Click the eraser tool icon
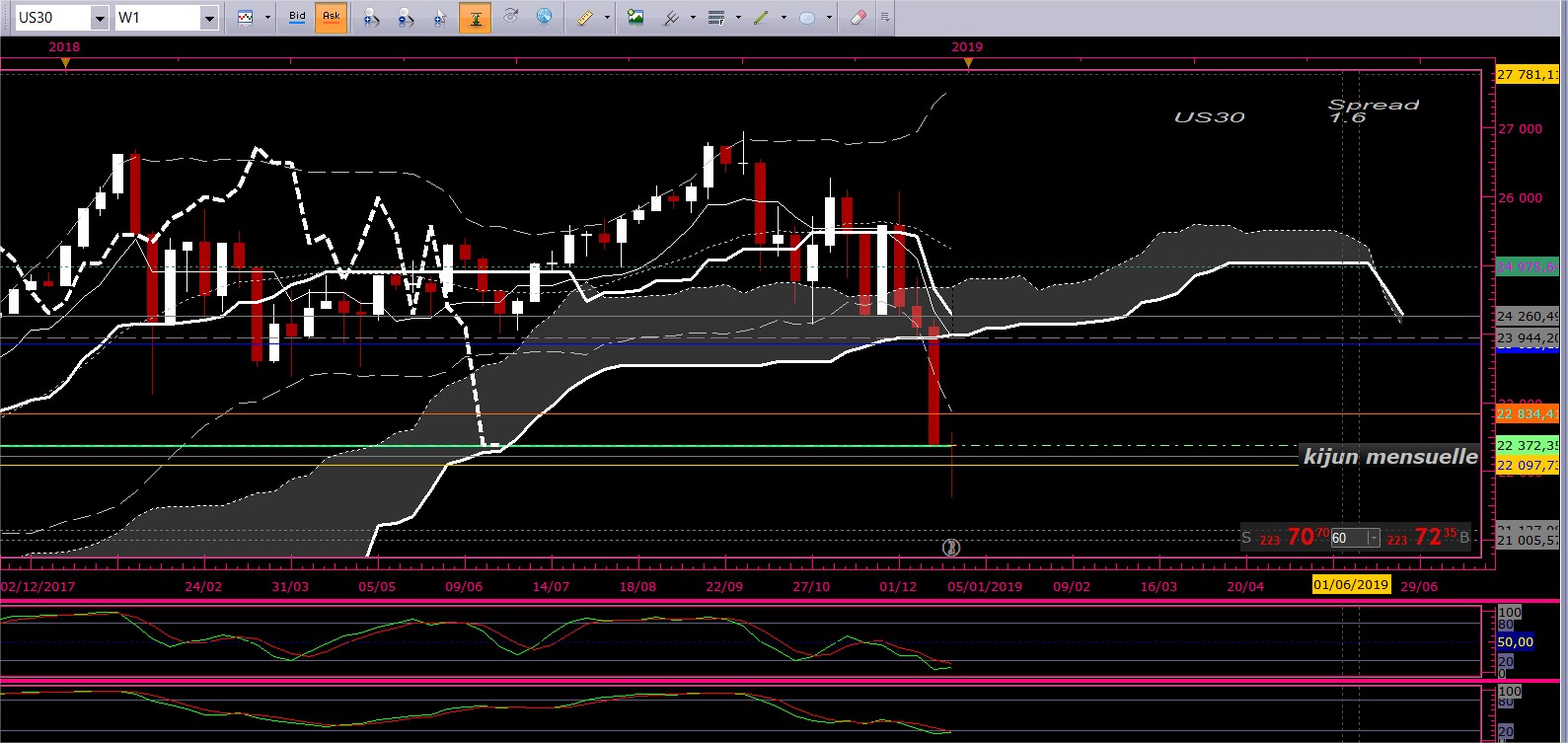 coord(859,18)
